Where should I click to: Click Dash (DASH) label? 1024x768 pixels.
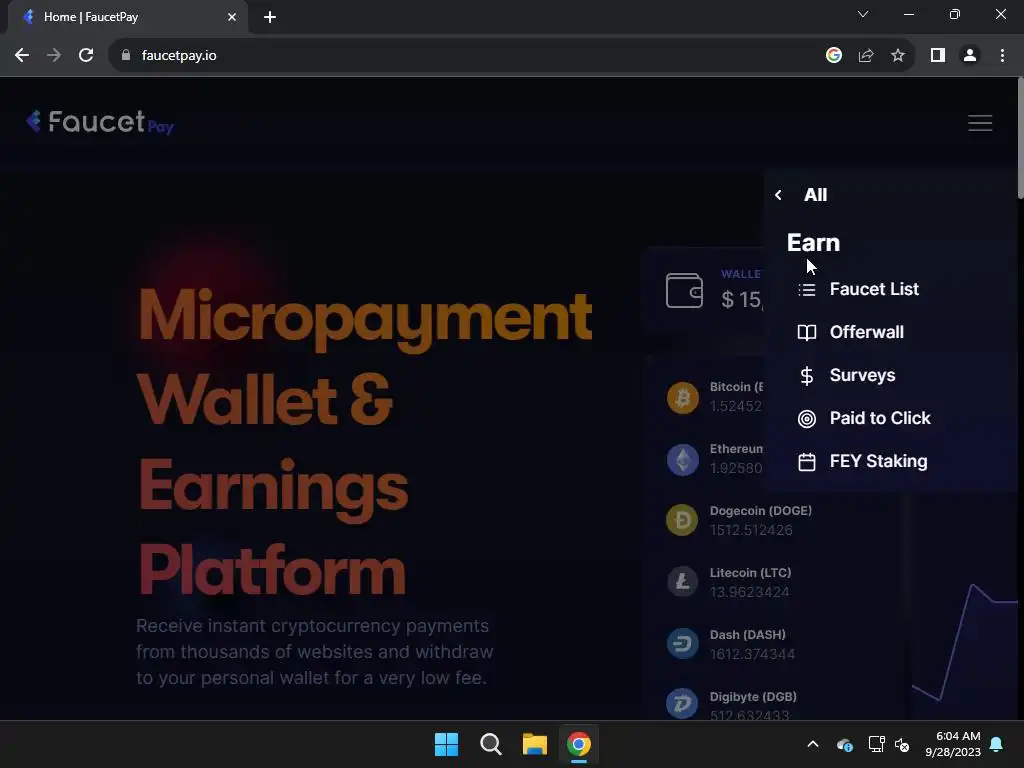[748, 635]
